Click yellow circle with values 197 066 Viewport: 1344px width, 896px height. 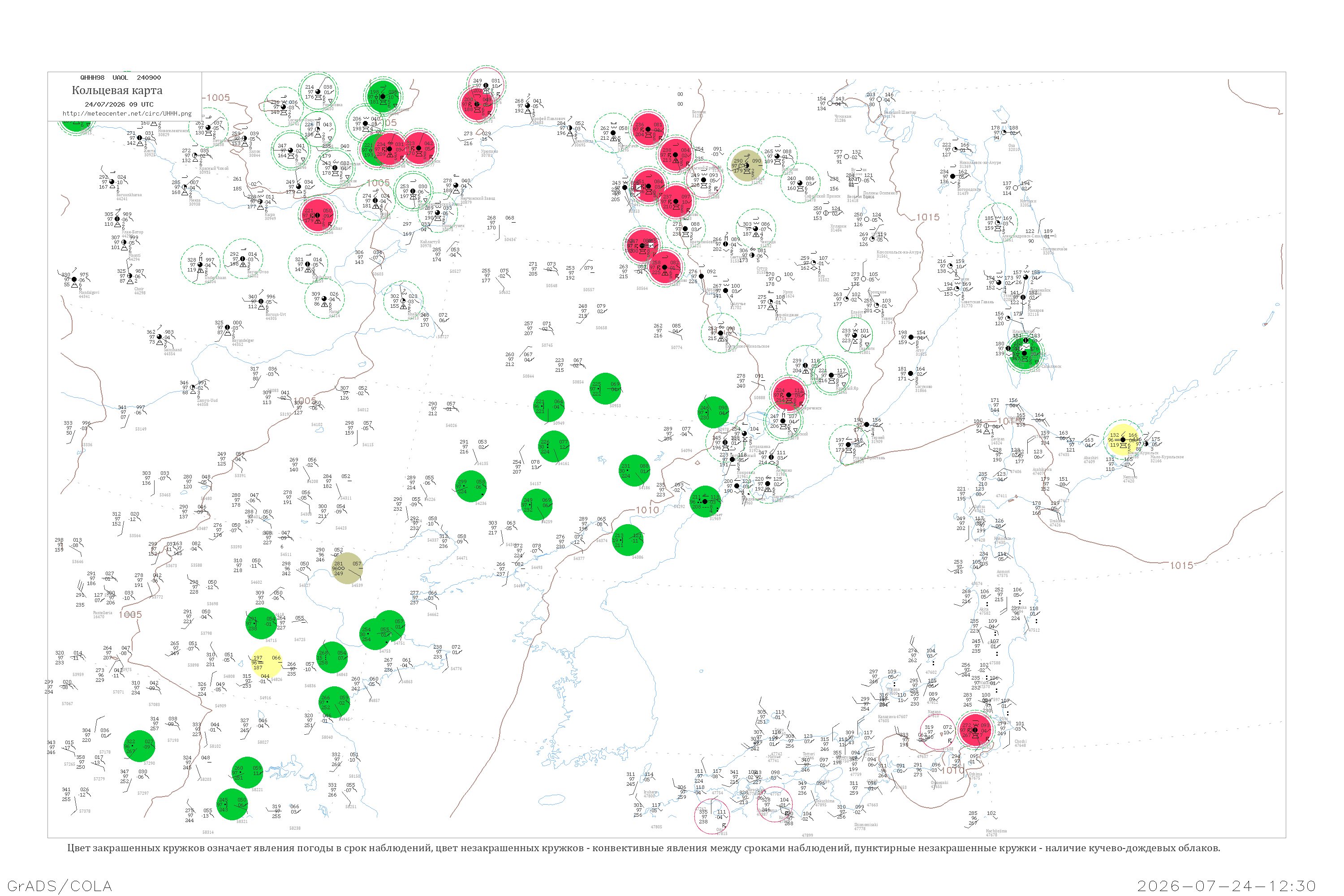click(x=267, y=662)
